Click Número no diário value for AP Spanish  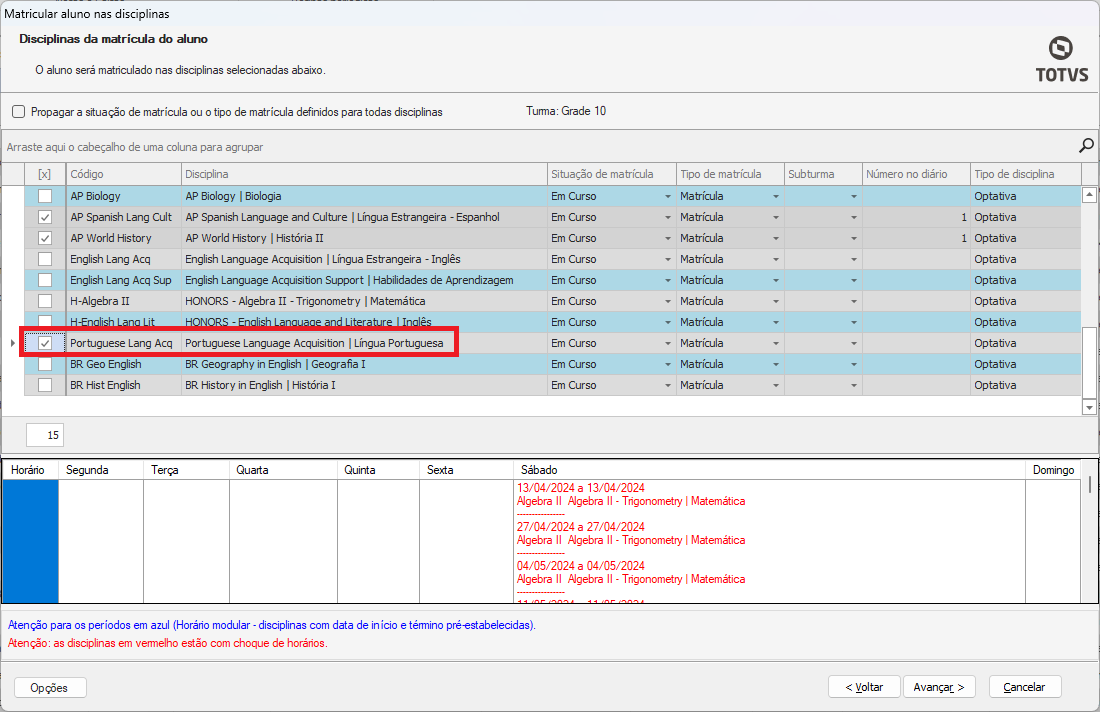tap(916, 217)
